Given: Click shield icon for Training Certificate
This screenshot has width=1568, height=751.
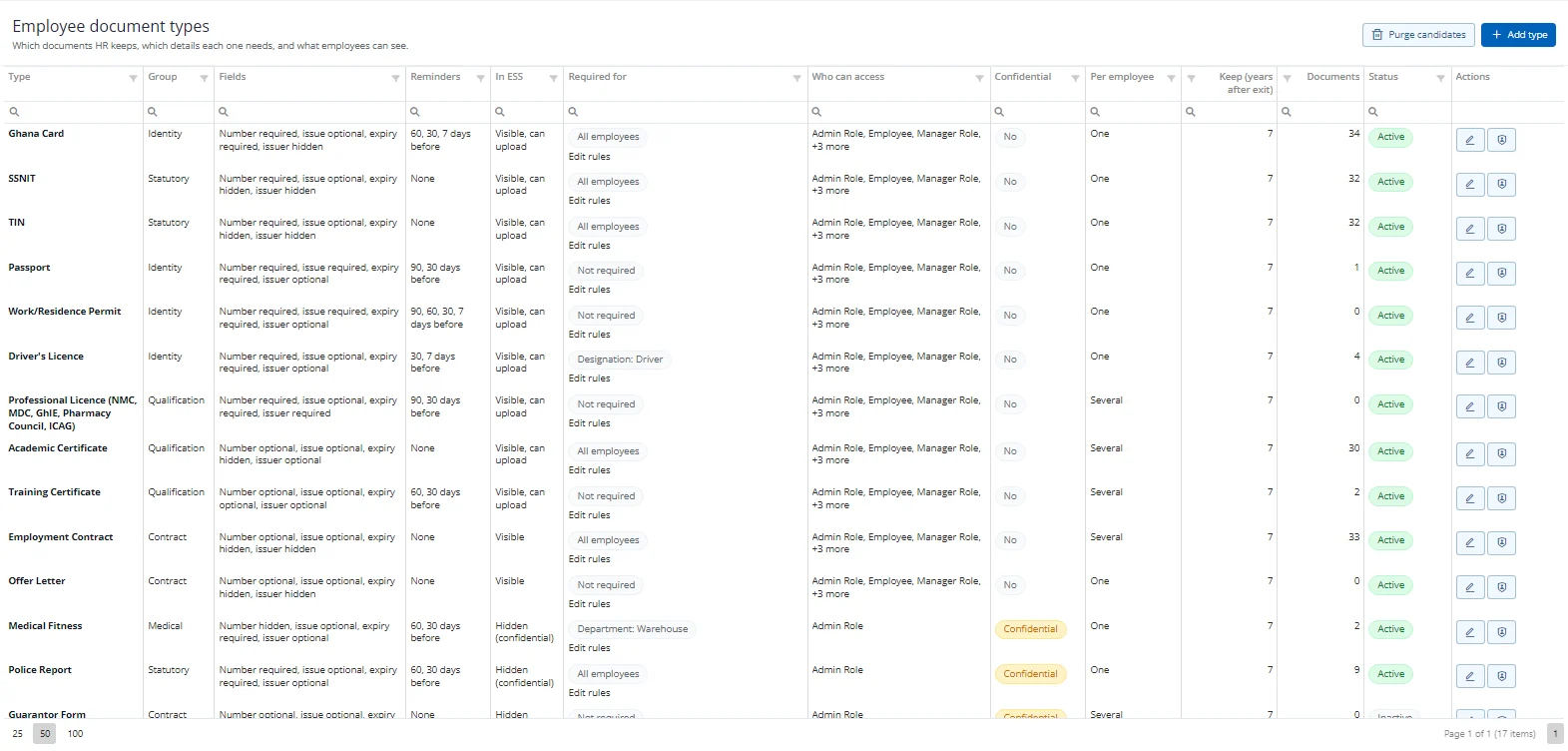Looking at the screenshot, I should (x=1502, y=498).
